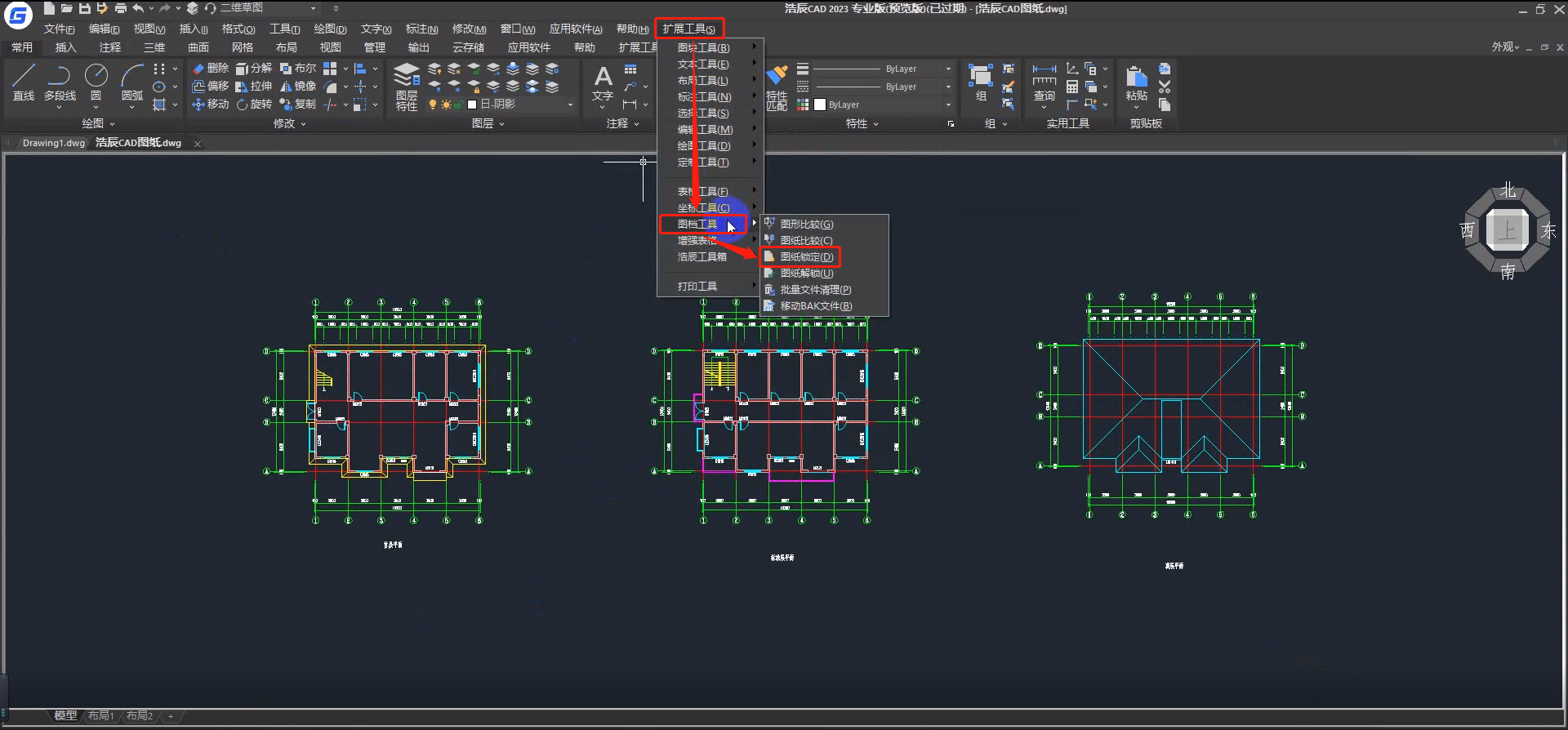Open the 打印工具 submenu entry
Screen dimensions: 1568x730
[710, 287]
